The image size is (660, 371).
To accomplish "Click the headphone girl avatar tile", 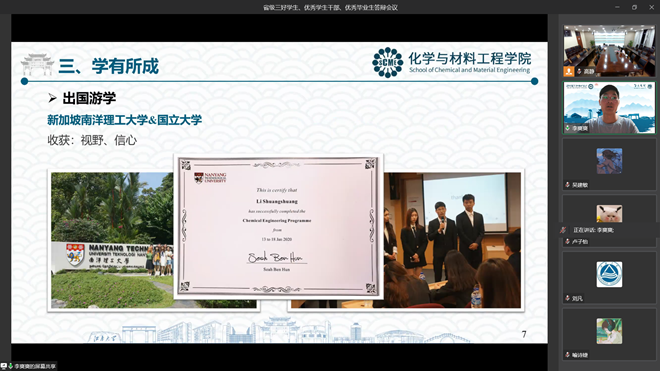I will [x=609, y=331].
